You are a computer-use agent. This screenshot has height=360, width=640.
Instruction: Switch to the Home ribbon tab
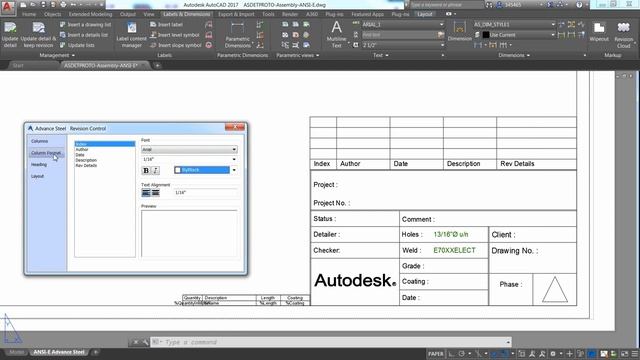(29, 14)
